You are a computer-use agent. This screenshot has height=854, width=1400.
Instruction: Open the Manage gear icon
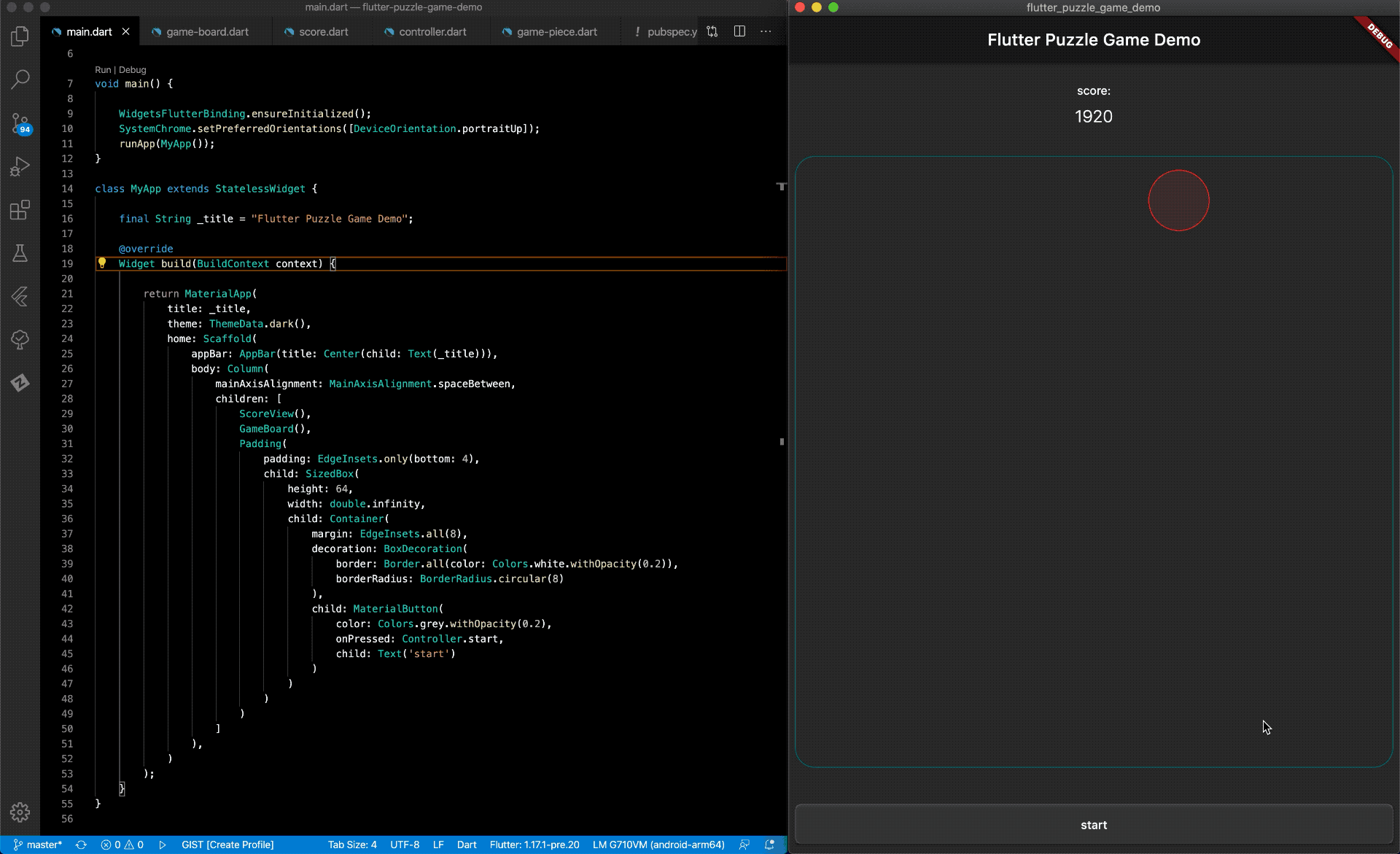coord(20,812)
